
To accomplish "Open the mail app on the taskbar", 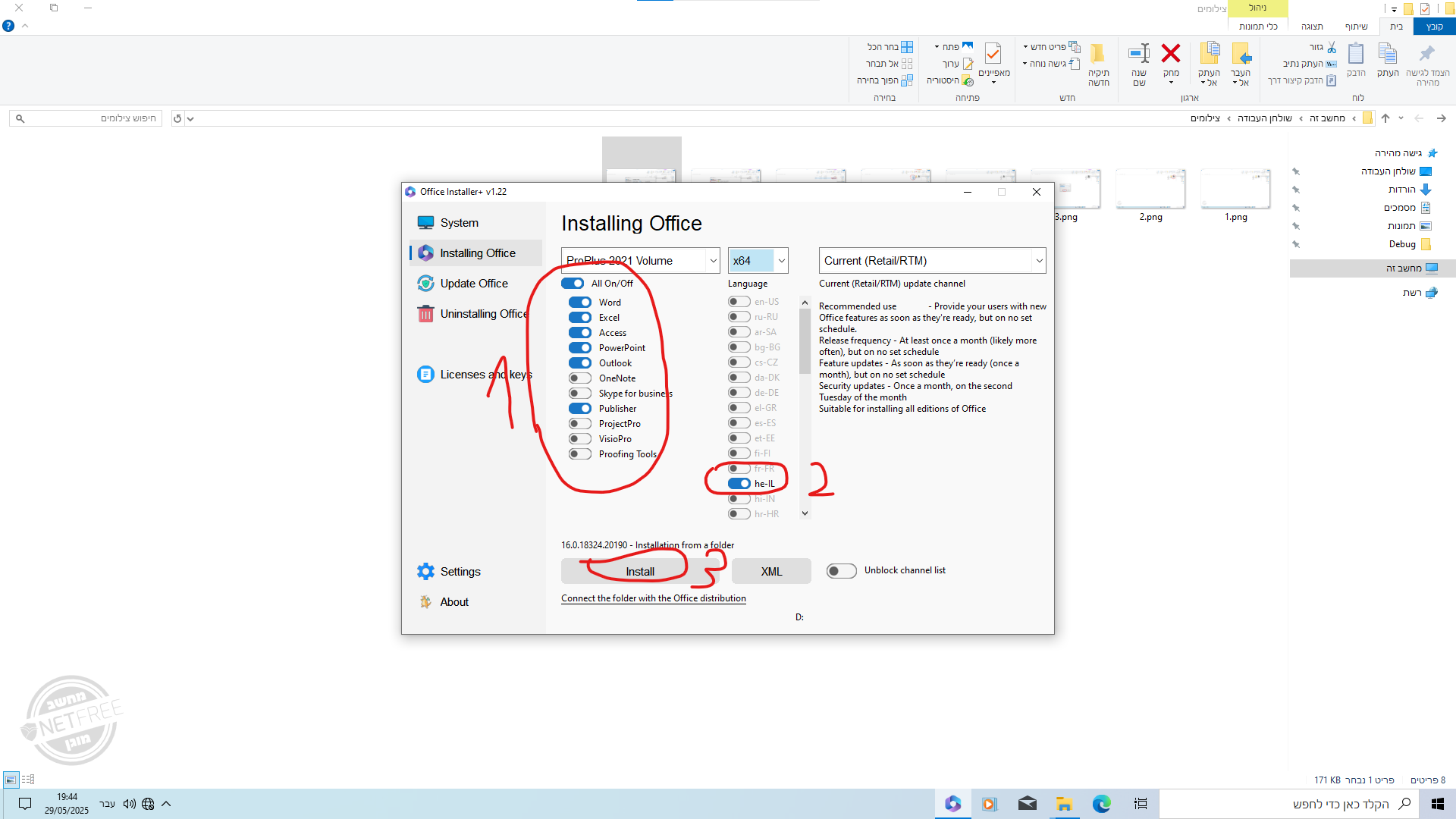I will click(1027, 804).
